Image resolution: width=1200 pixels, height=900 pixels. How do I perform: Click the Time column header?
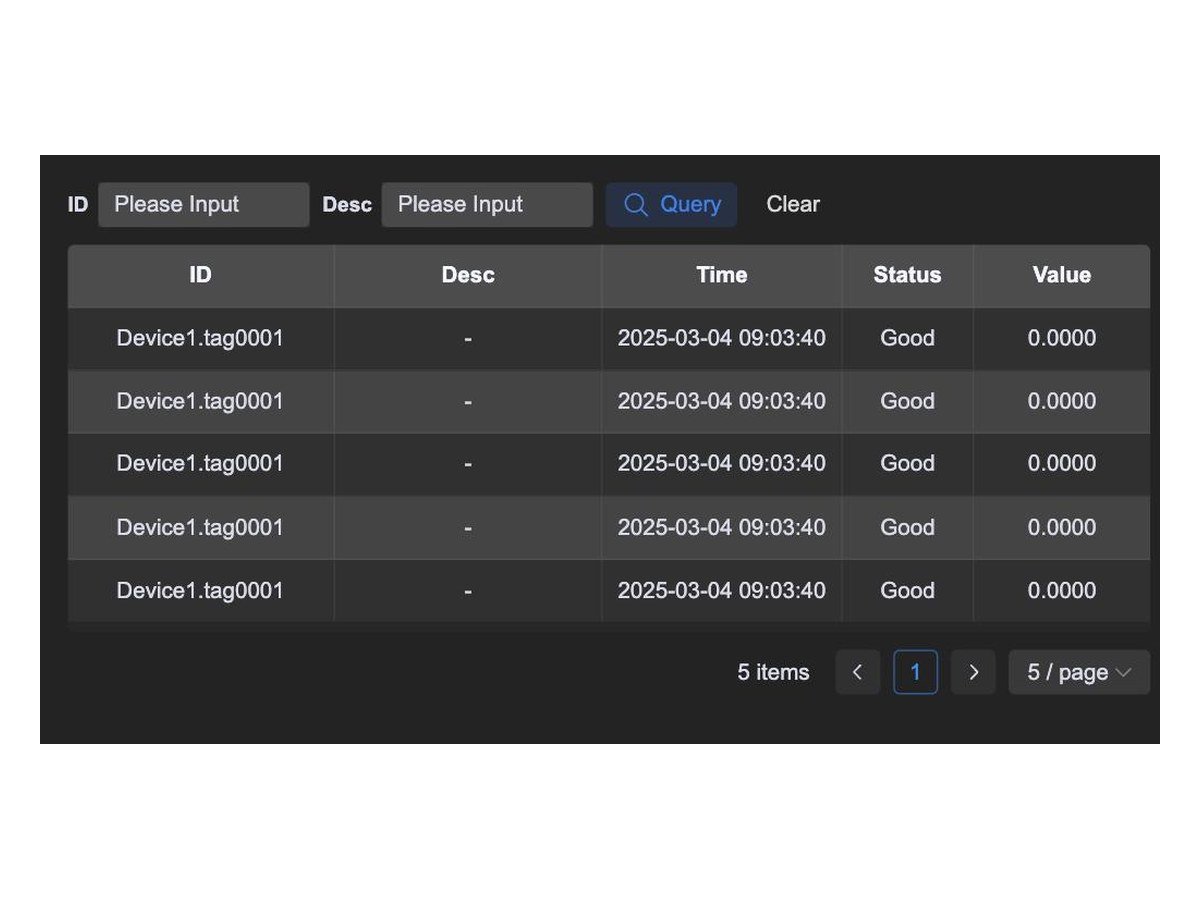[722, 275]
